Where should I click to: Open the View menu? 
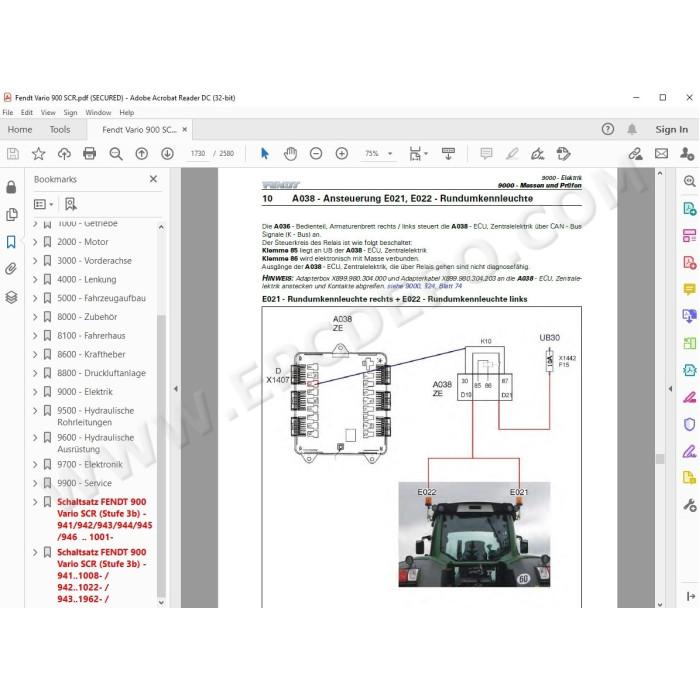(x=48, y=112)
